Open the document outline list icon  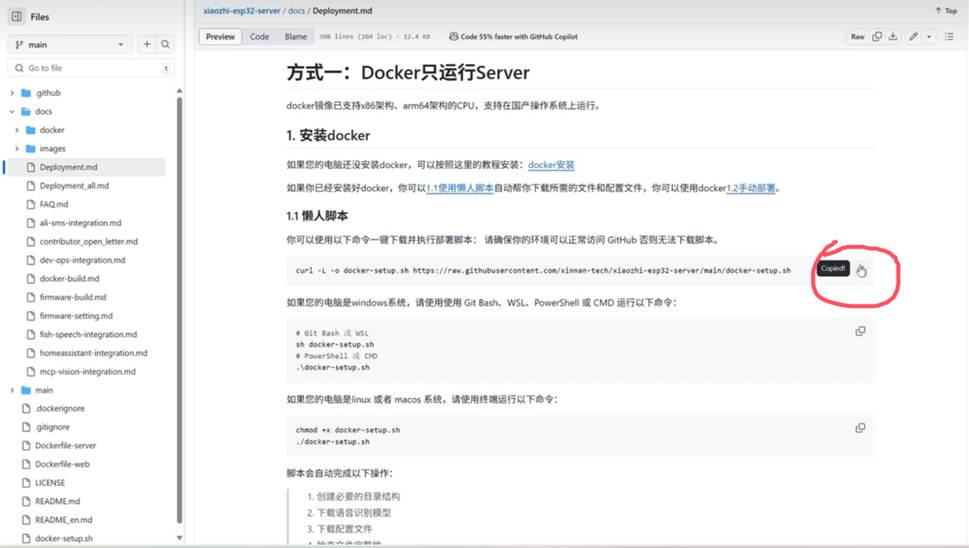pyautogui.click(x=947, y=37)
